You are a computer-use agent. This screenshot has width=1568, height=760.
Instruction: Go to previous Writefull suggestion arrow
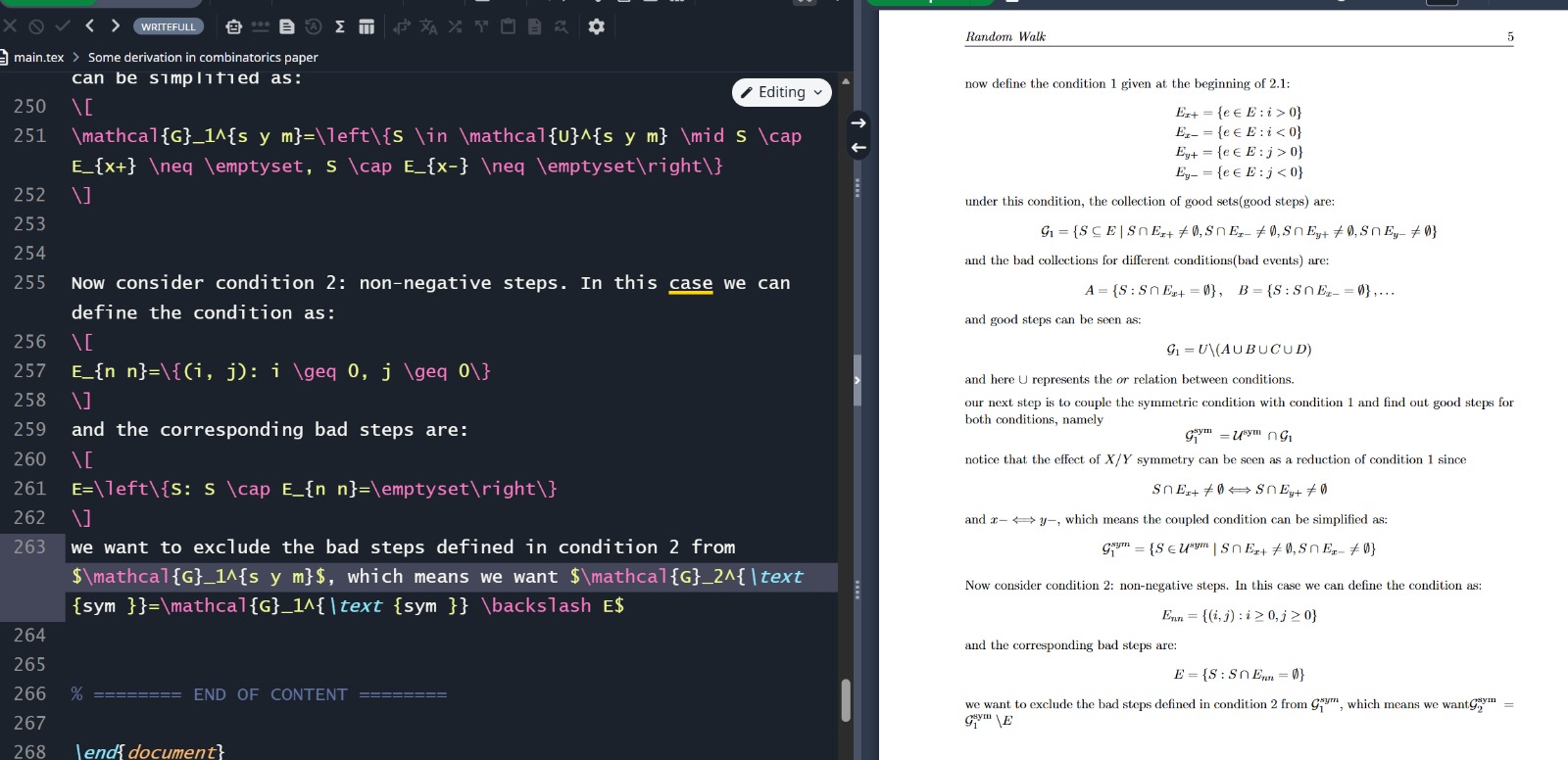[89, 26]
